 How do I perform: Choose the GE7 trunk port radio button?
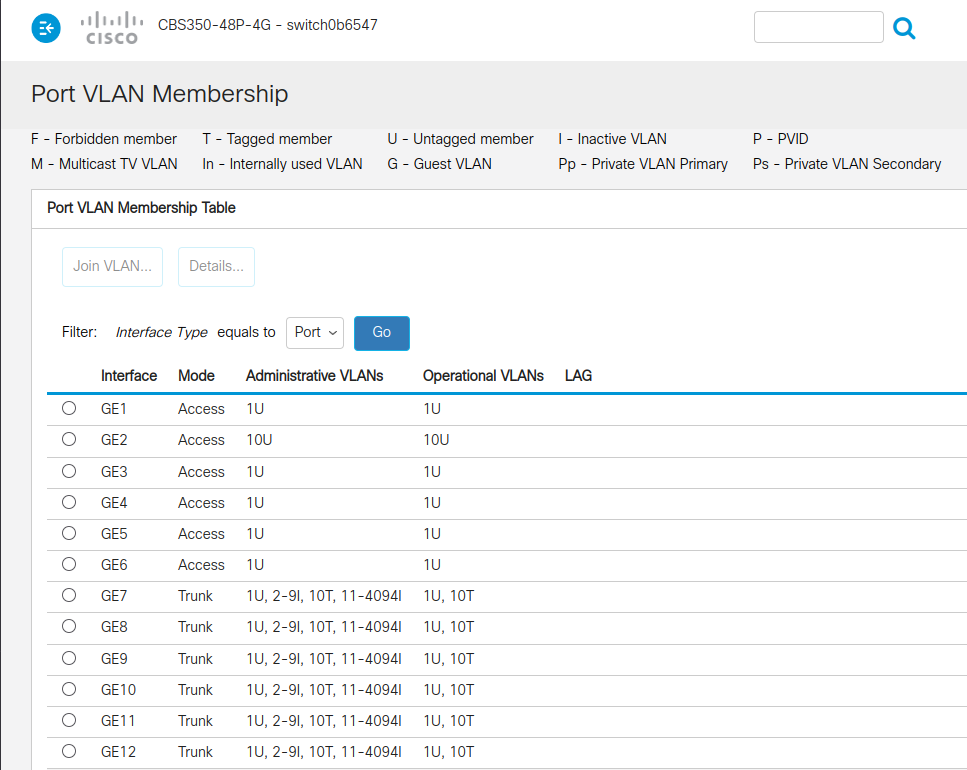point(69,595)
